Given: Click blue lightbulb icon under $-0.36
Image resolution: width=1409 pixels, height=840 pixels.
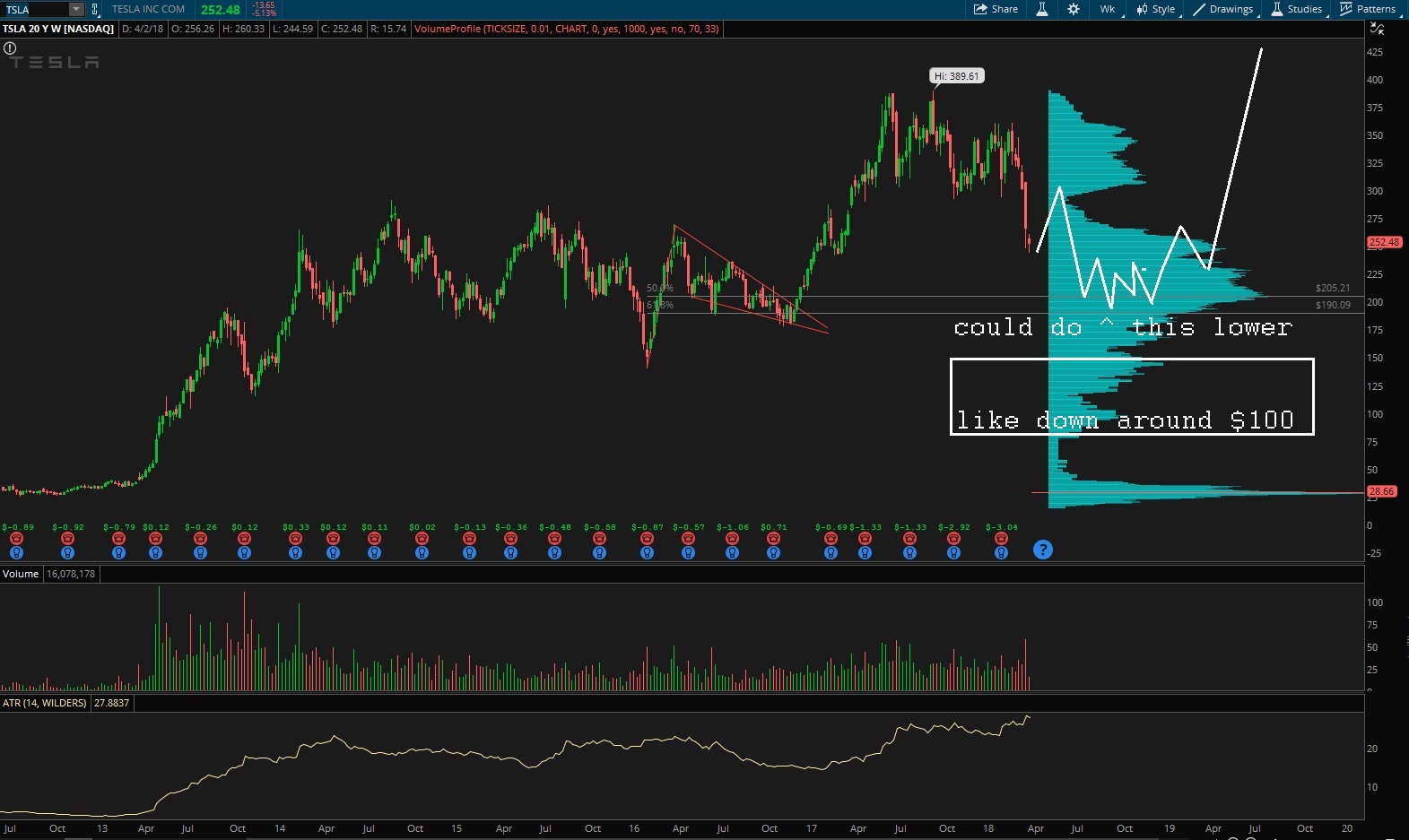Looking at the screenshot, I should (510, 552).
